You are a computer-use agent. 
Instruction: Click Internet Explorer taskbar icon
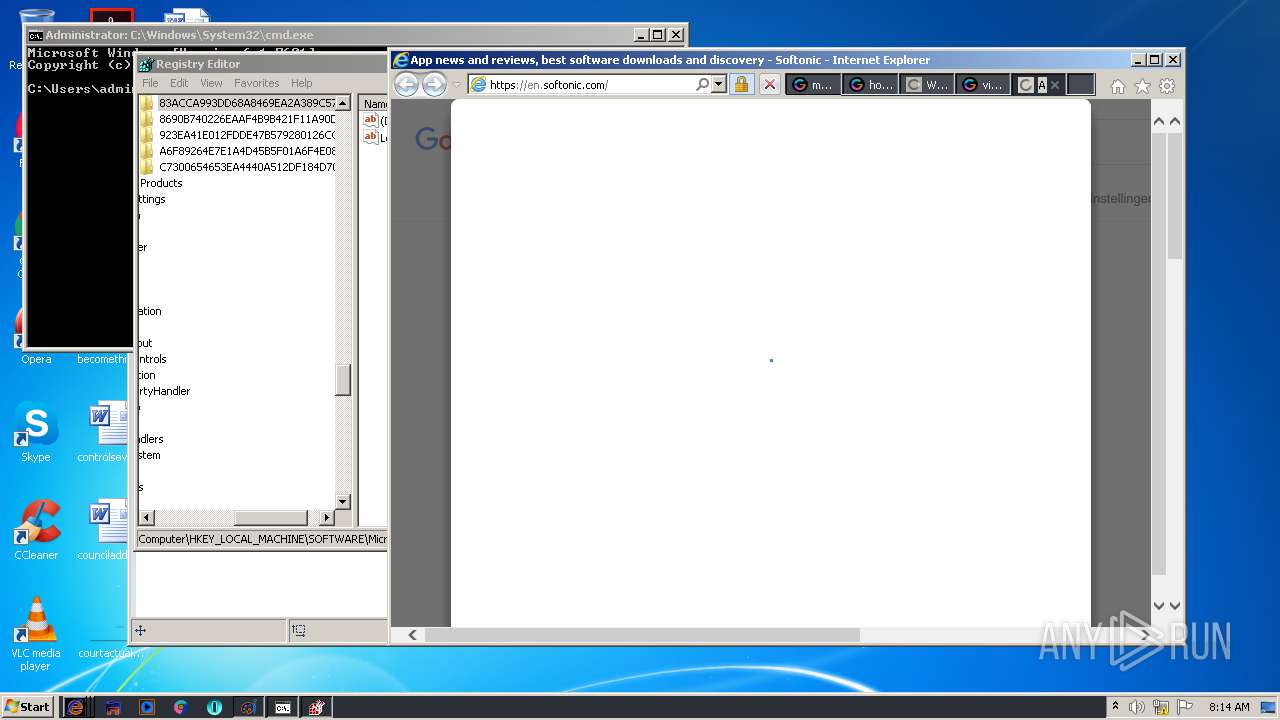(75, 707)
